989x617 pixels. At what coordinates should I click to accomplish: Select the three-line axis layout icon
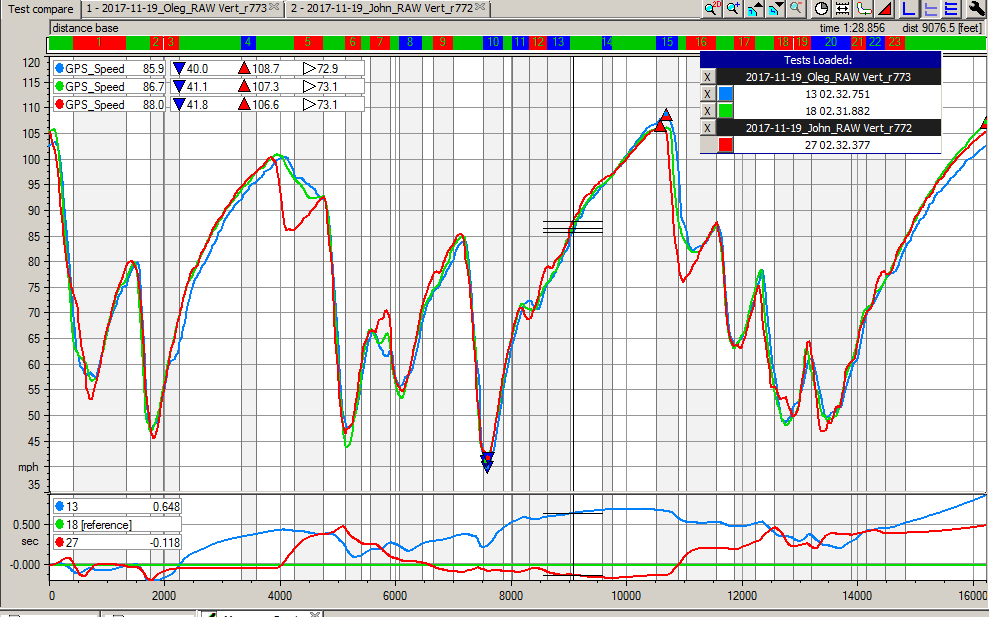pos(951,8)
